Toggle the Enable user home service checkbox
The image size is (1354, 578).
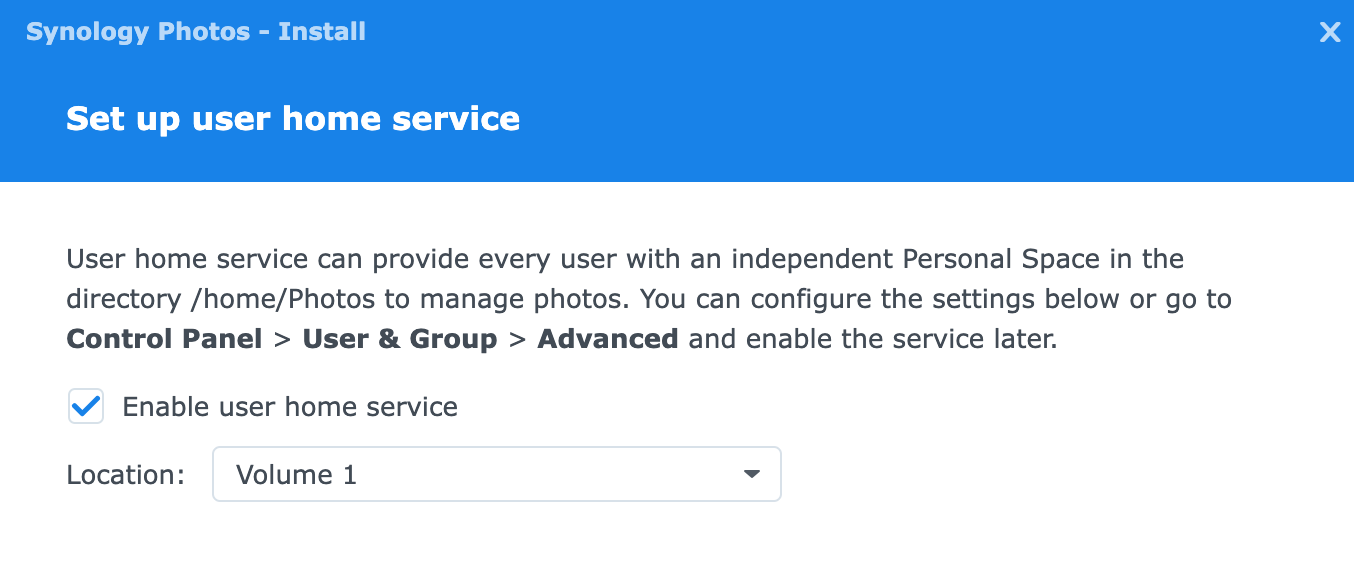pos(86,407)
